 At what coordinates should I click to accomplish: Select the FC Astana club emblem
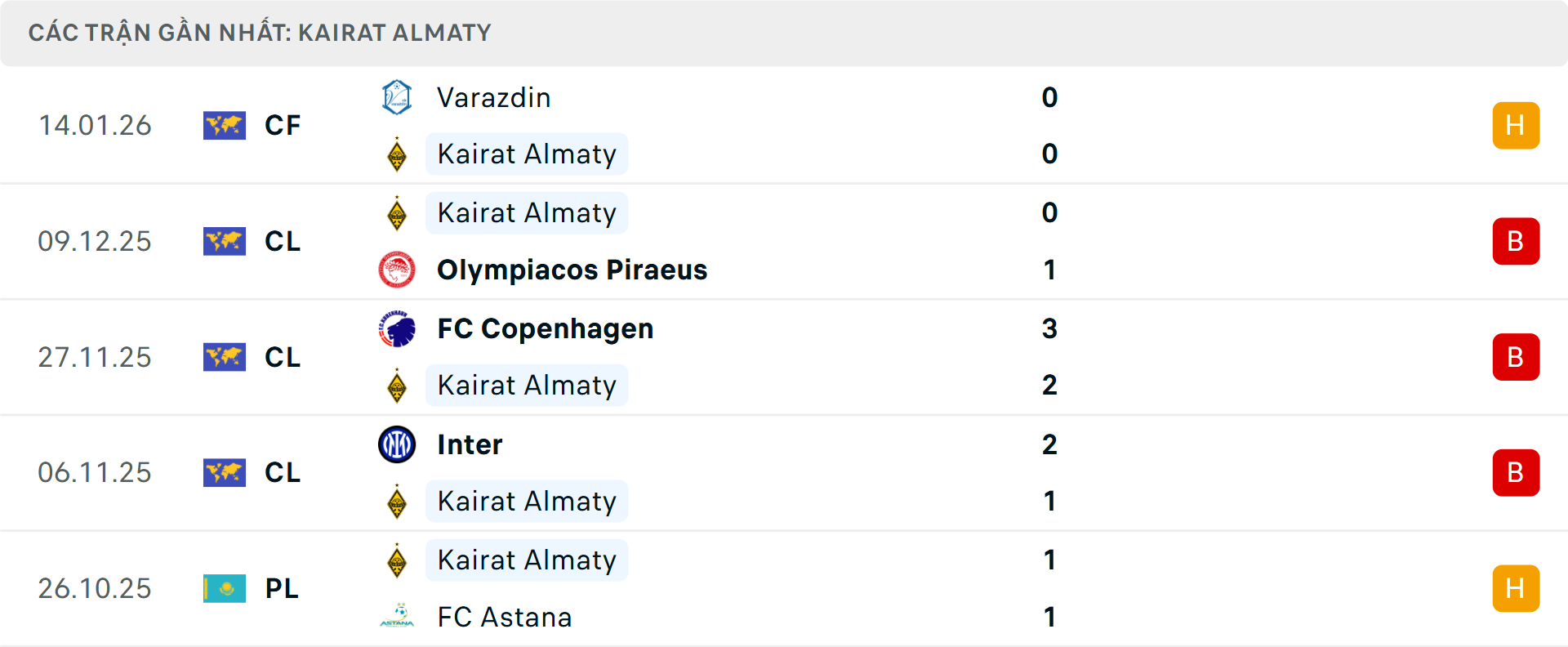(x=398, y=617)
